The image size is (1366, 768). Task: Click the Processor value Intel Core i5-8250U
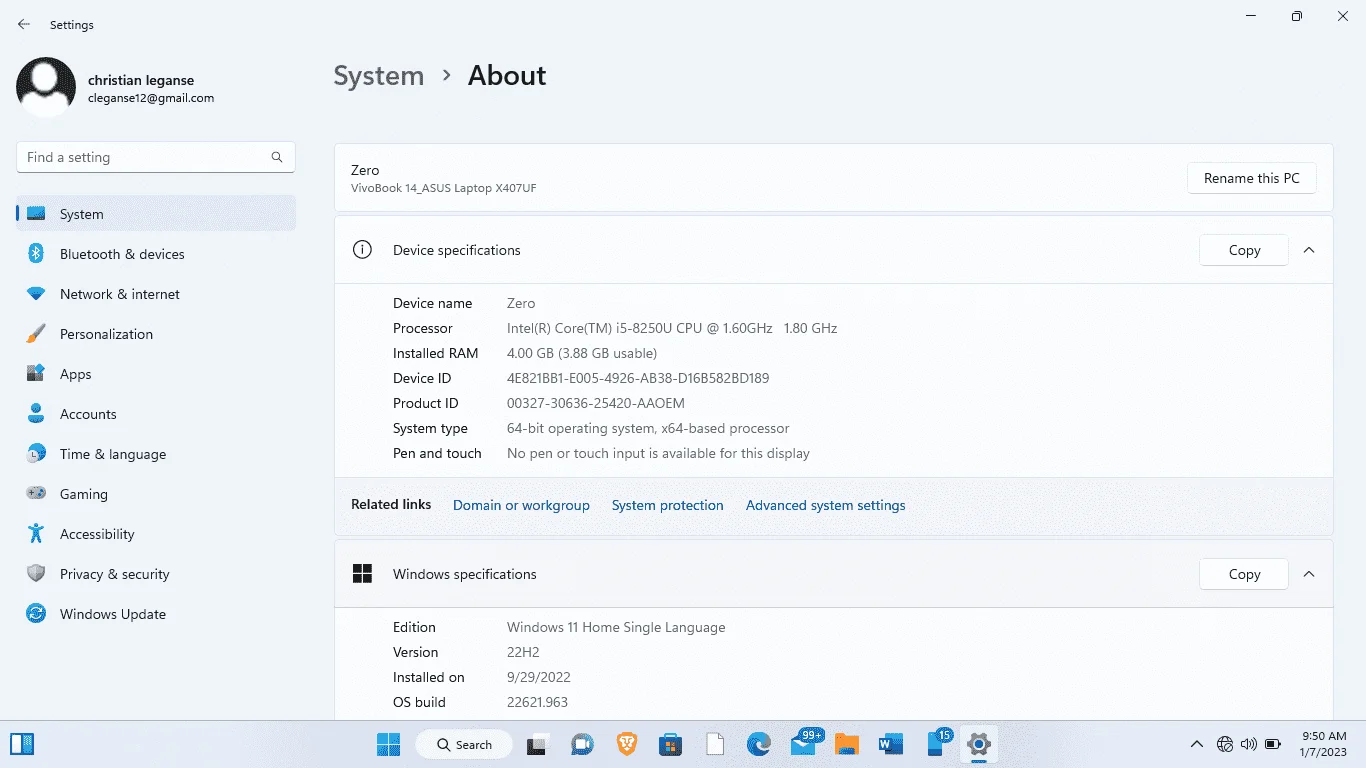tap(672, 328)
